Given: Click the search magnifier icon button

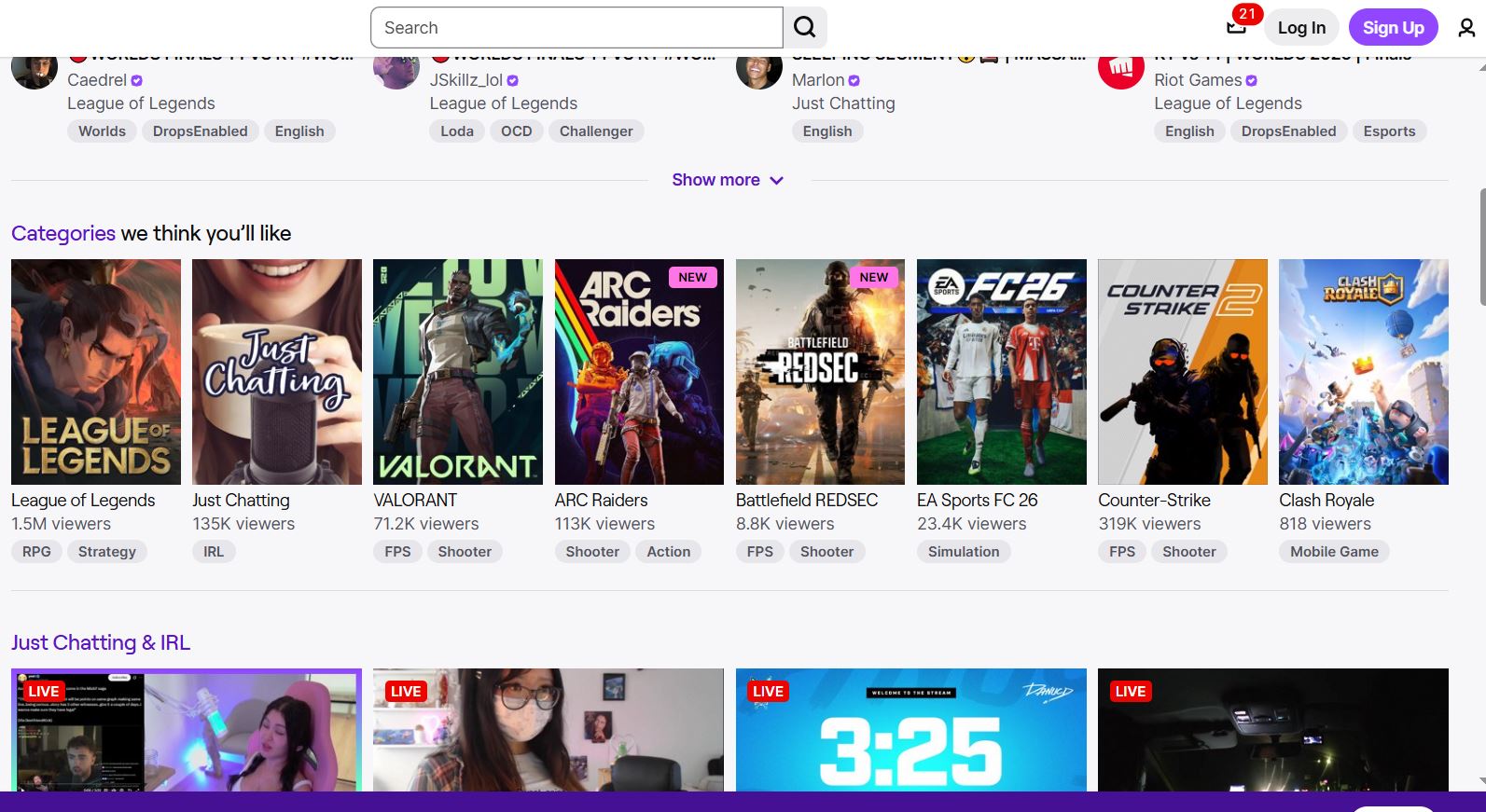Looking at the screenshot, I should coord(804,28).
